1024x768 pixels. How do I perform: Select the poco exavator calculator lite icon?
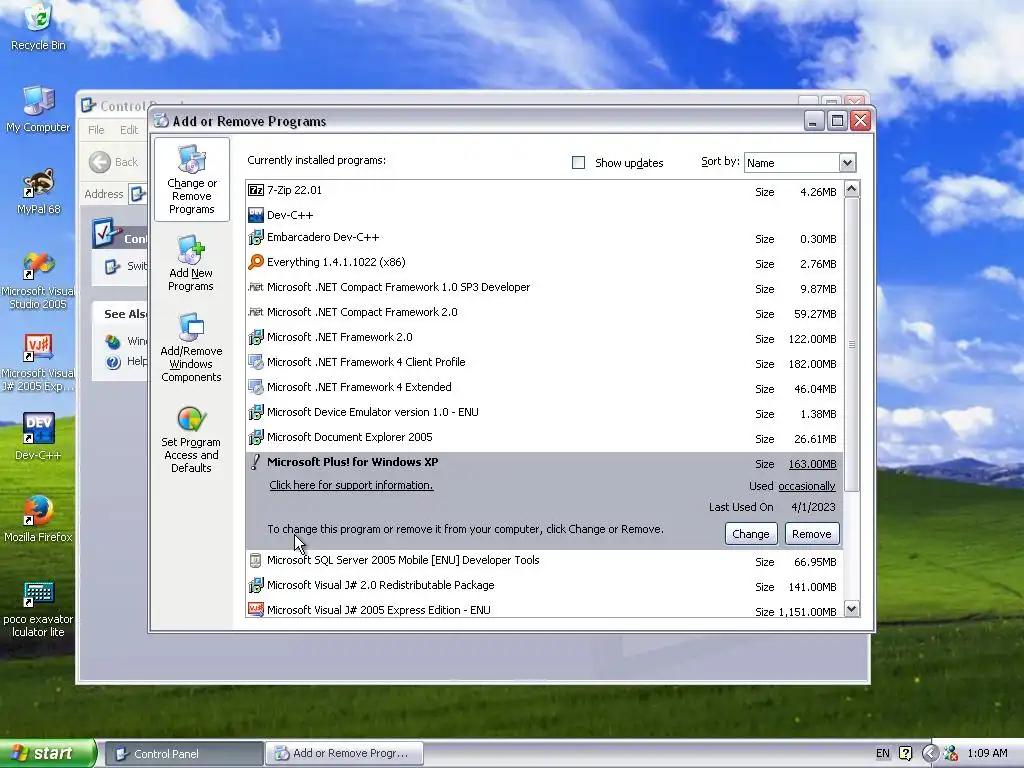point(38,609)
